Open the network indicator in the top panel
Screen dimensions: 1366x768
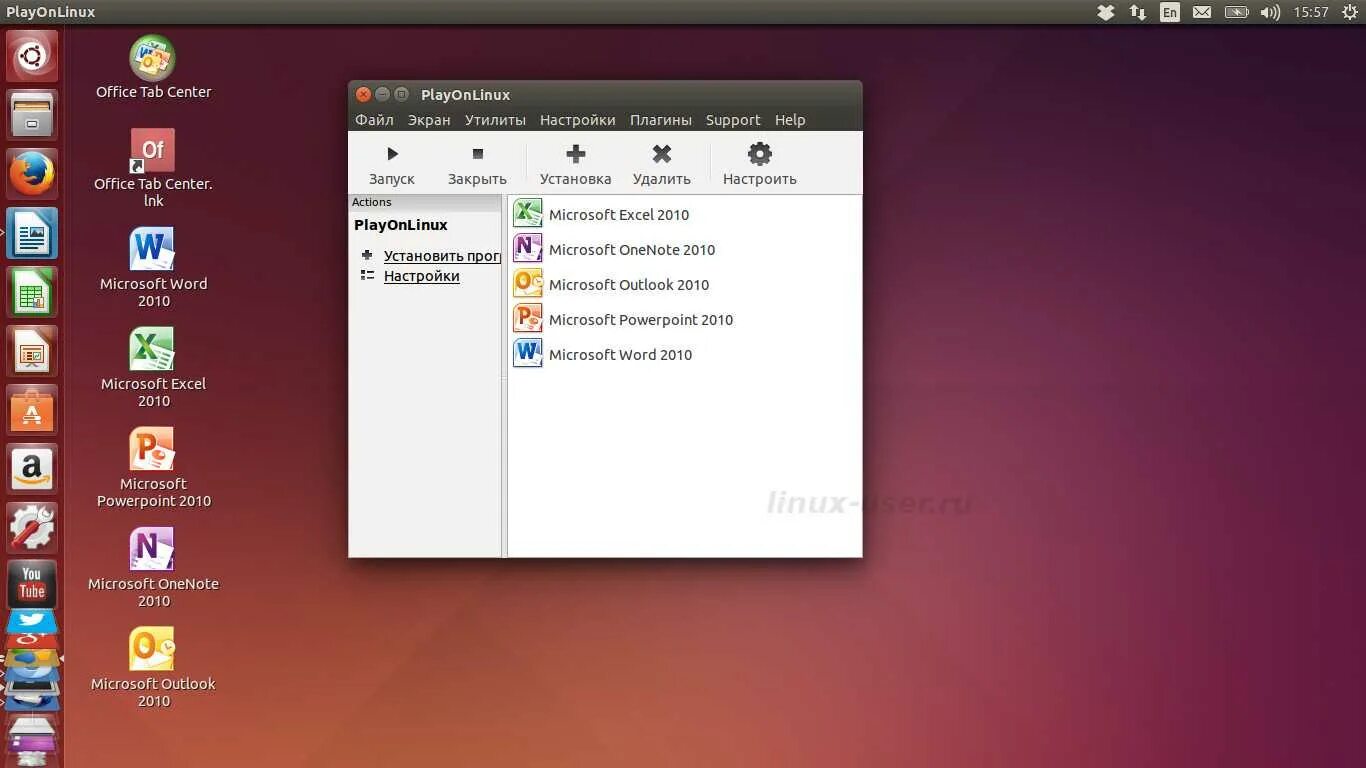pos(1138,12)
